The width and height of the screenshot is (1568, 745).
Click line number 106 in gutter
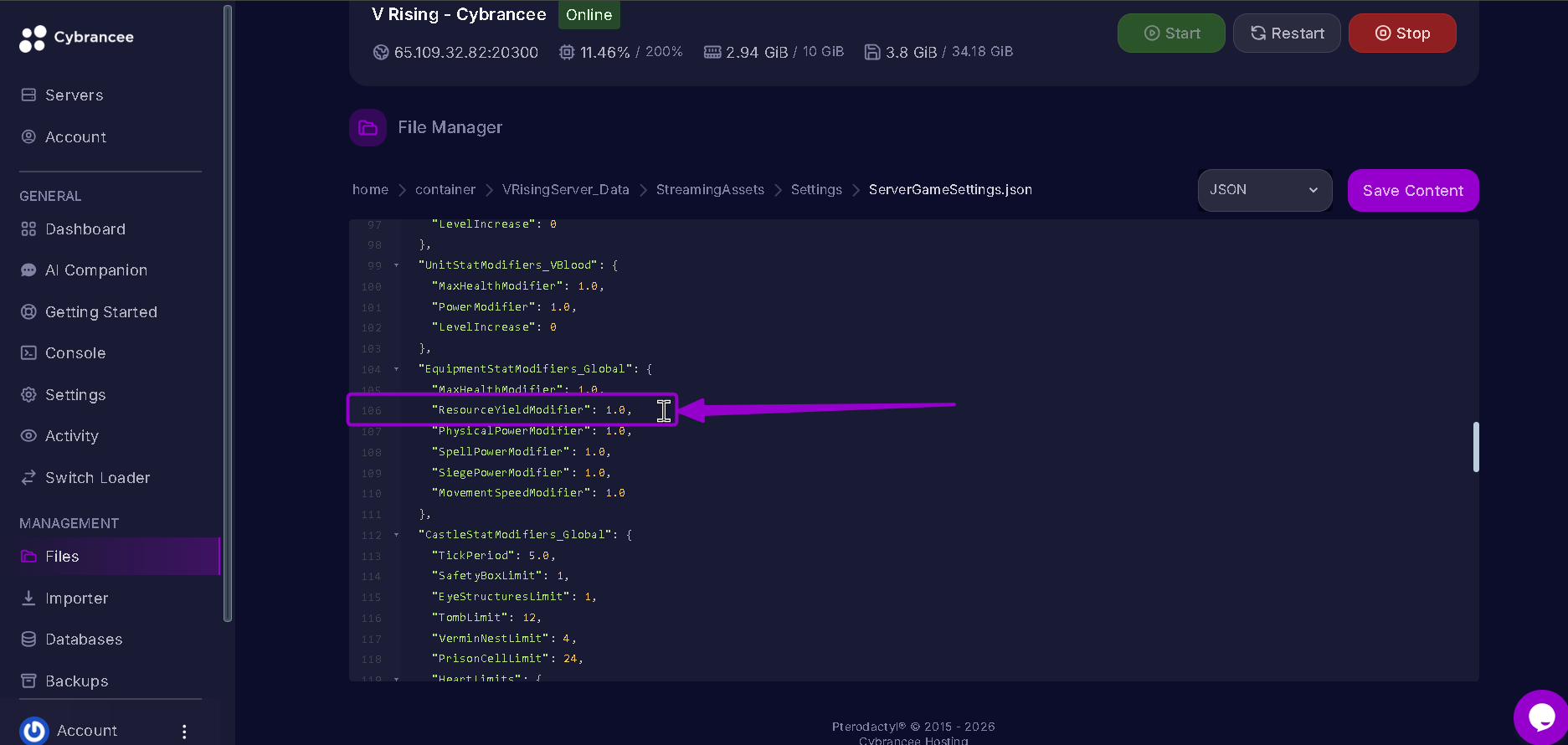(x=372, y=410)
